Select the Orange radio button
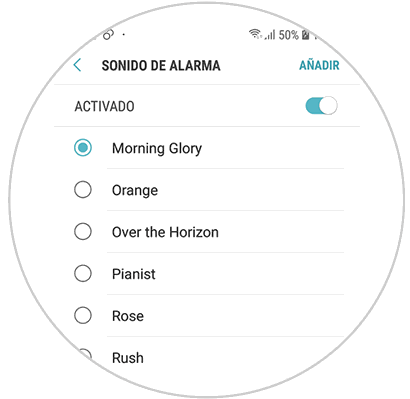The image size is (410, 399). click(x=83, y=190)
